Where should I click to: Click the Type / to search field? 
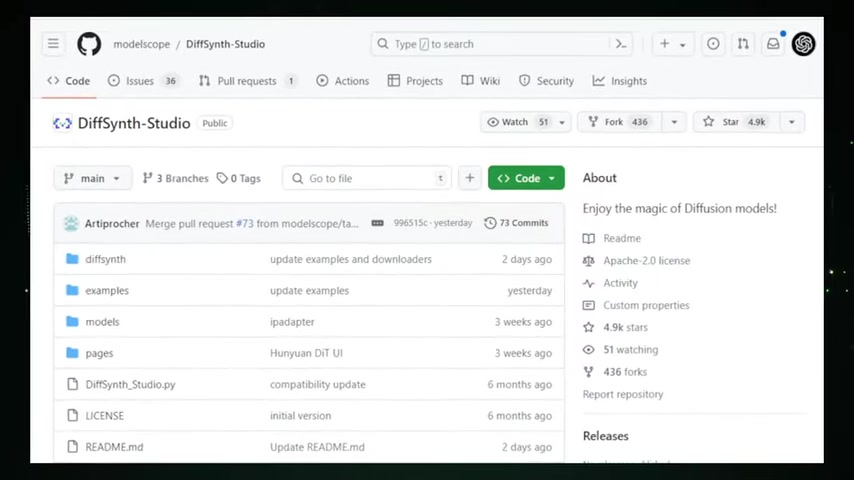pyautogui.click(x=501, y=44)
